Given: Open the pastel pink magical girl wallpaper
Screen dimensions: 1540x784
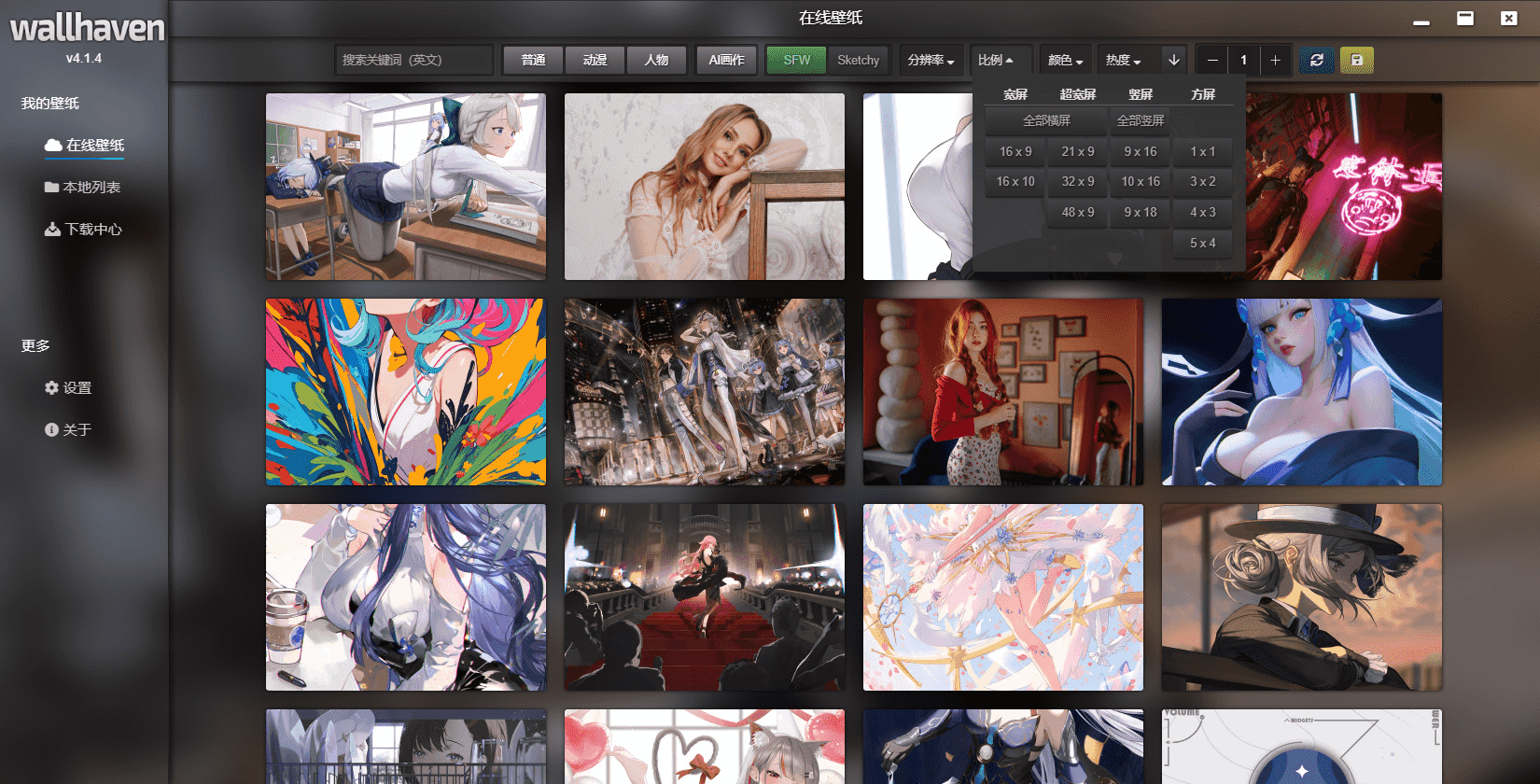Looking at the screenshot, I should pos(1003,597).
